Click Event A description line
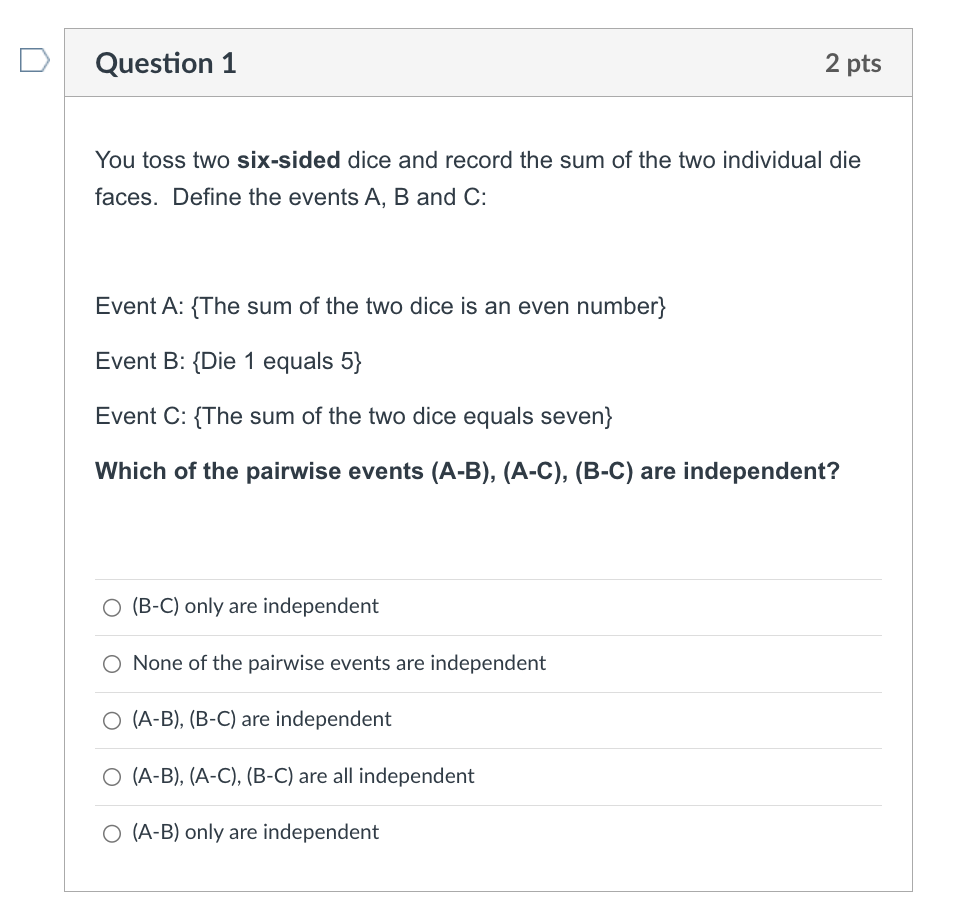 point(380,306)
